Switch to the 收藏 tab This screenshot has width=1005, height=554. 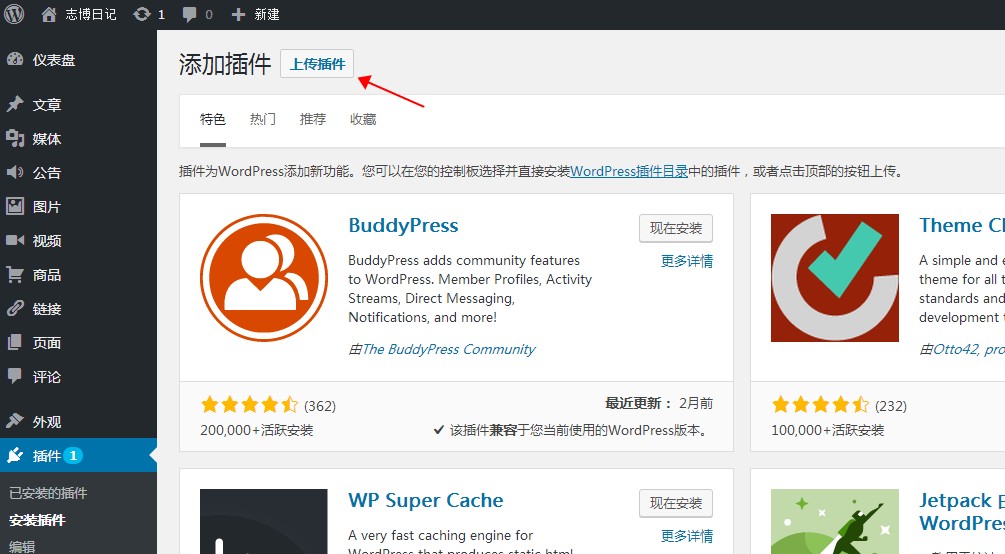coord(363,119)
